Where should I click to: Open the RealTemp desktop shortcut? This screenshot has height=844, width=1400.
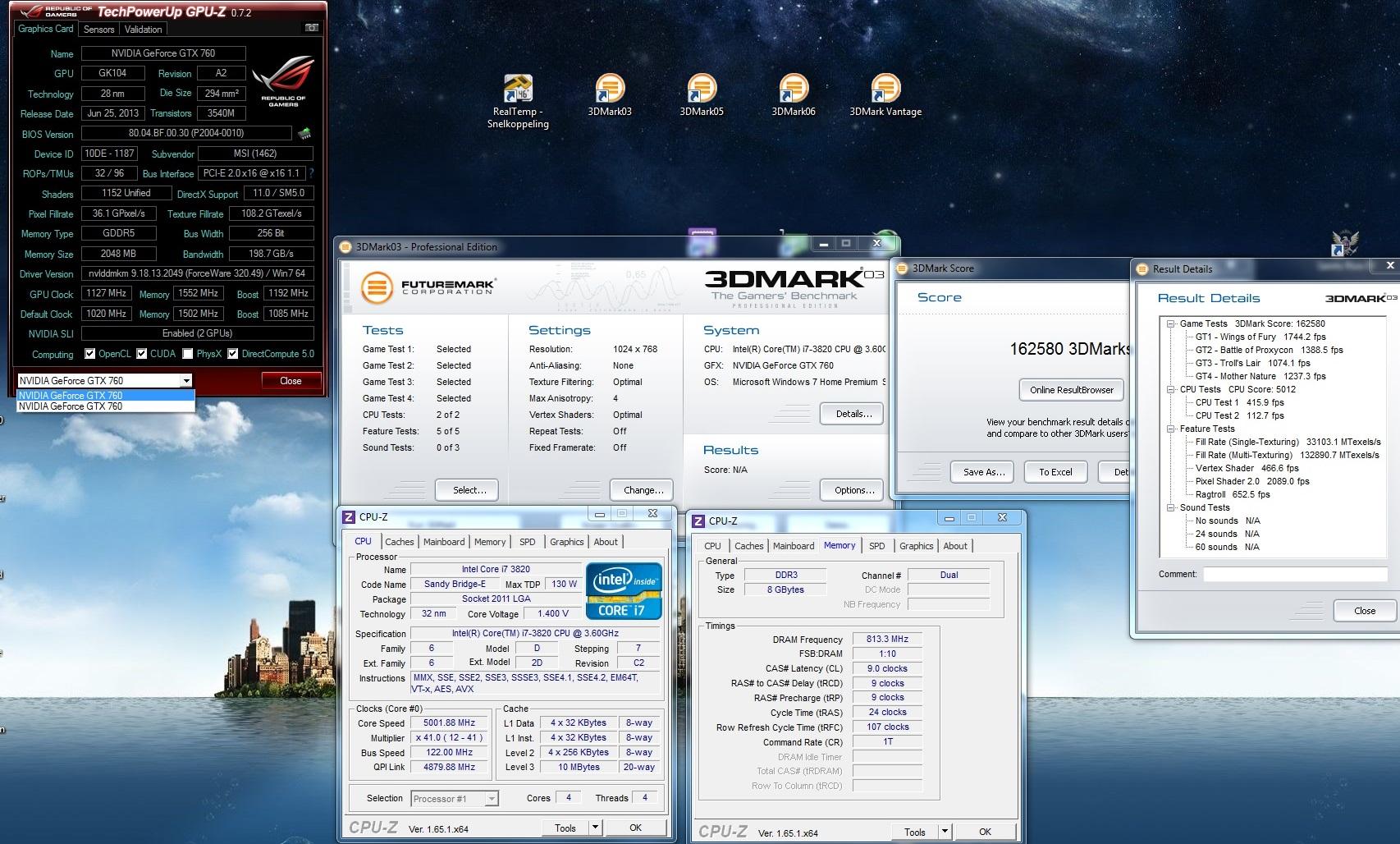(x=517, y=102)
